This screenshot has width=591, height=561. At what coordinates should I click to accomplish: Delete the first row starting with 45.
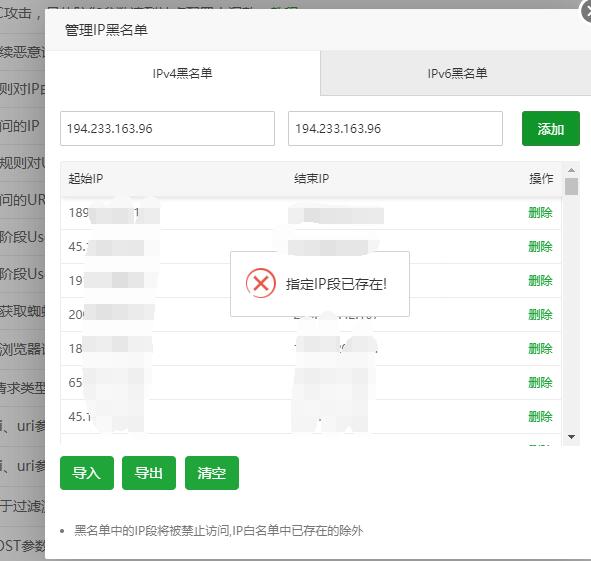point(540,247)
